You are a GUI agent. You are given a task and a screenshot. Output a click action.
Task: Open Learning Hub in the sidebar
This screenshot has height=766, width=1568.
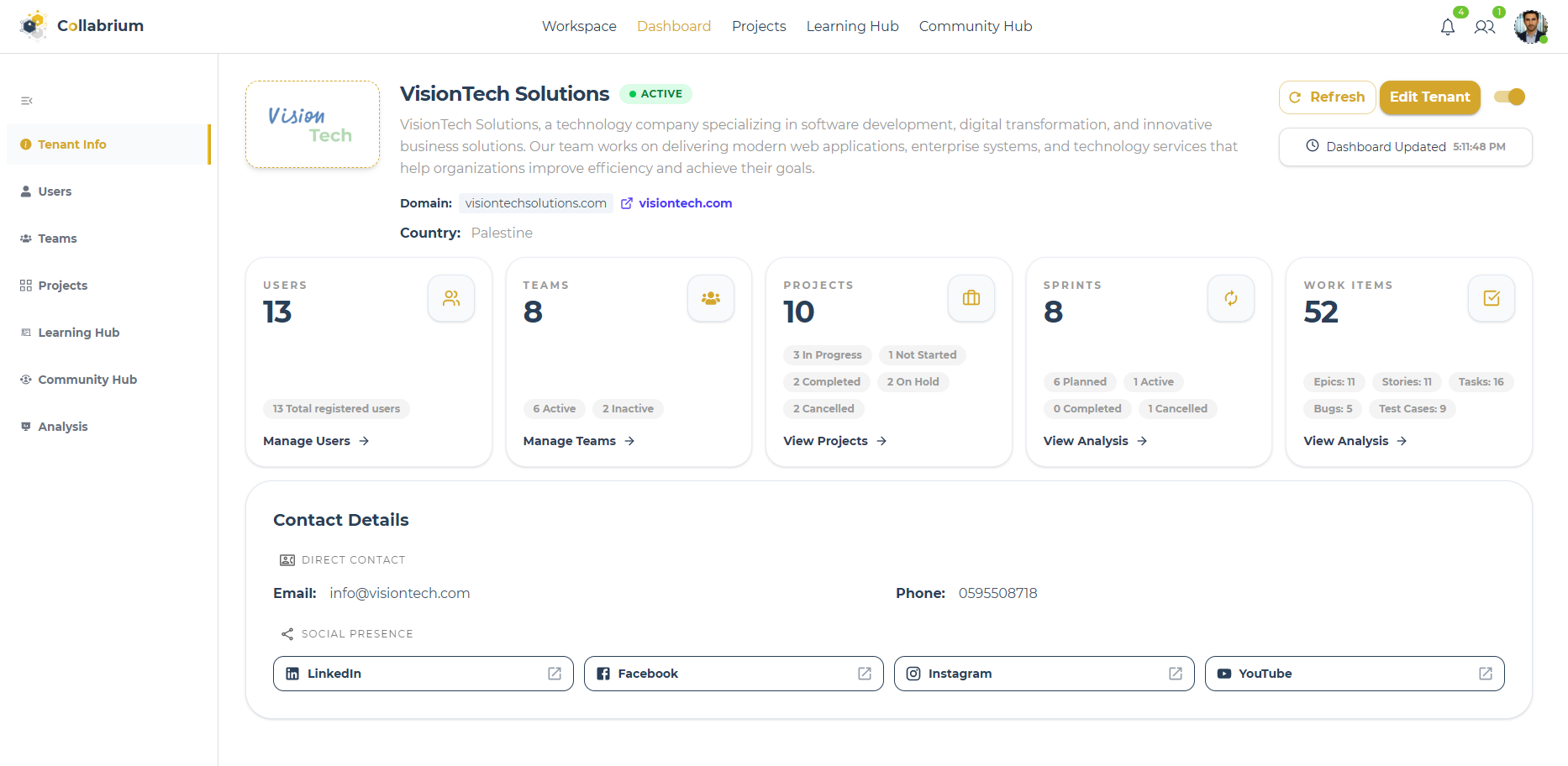coord(108,333)
